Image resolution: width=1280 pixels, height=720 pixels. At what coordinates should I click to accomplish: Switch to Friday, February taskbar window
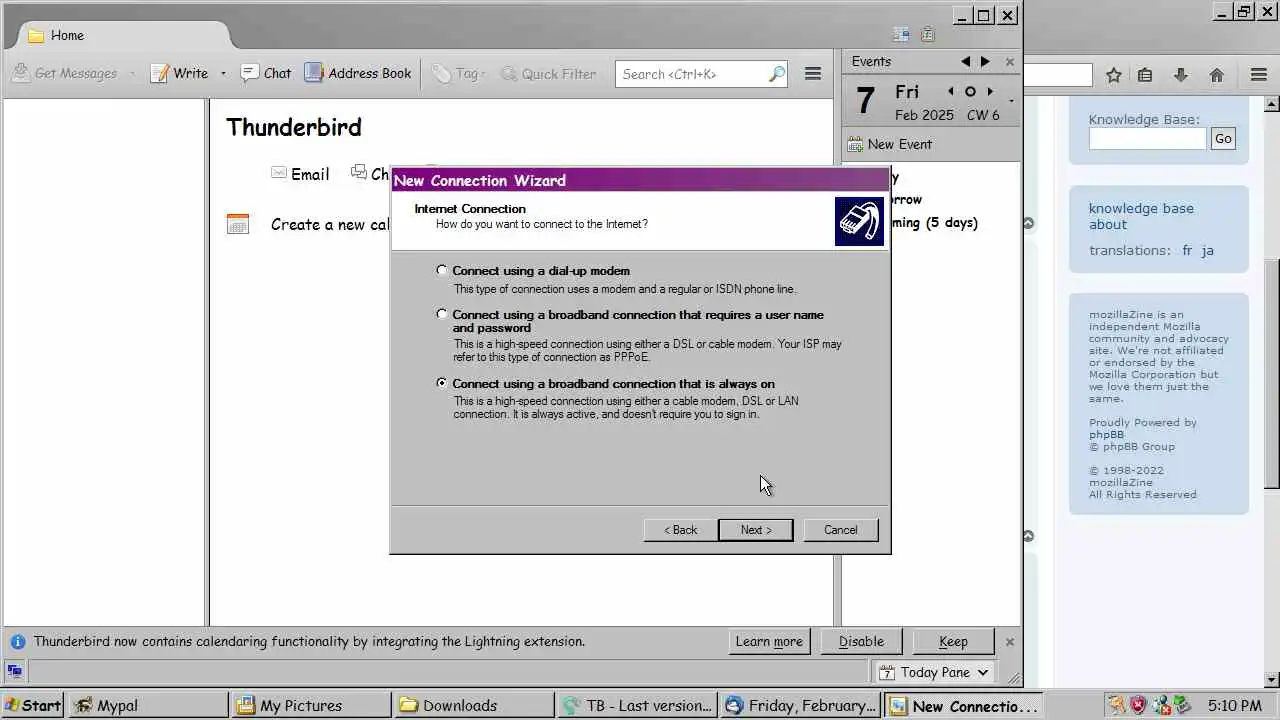point(799,705)
